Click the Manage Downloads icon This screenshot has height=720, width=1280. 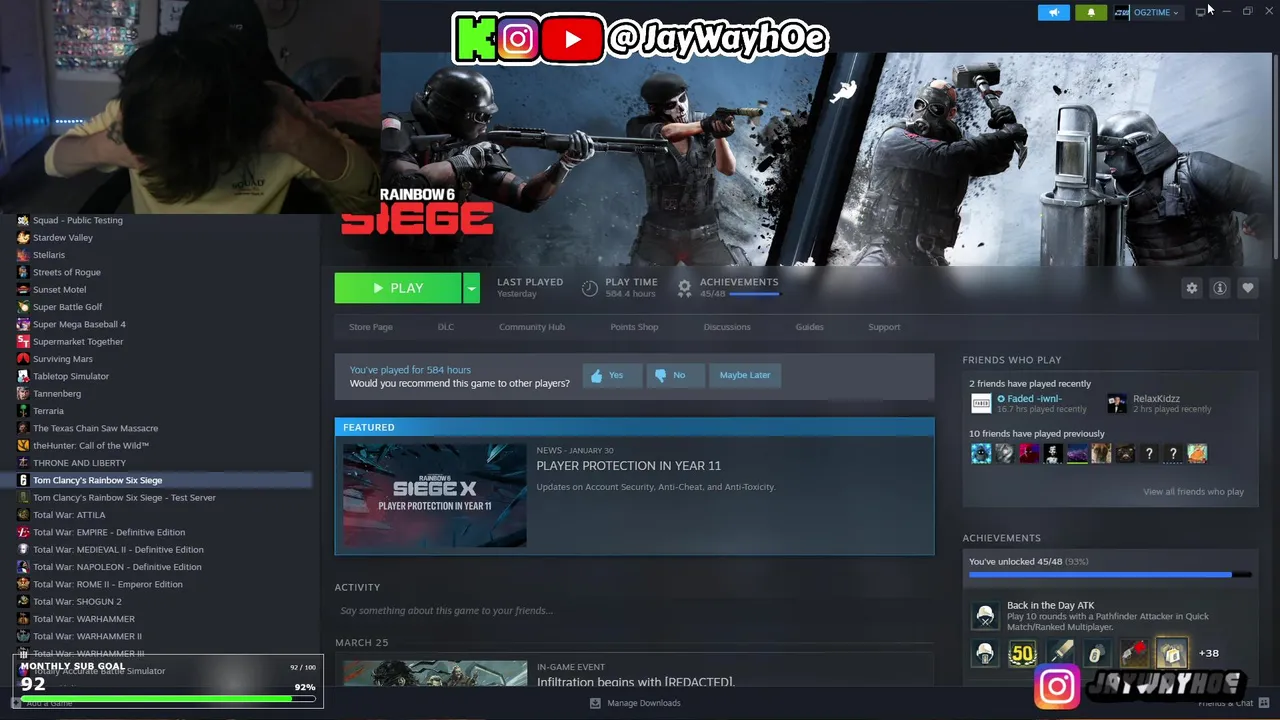tap(595, 703)
